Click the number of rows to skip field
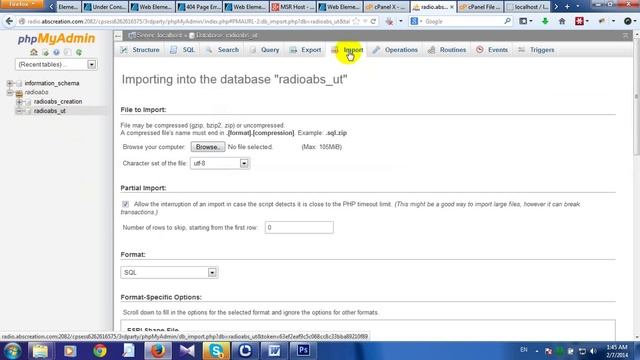640x360 pixels. point(299,227)
